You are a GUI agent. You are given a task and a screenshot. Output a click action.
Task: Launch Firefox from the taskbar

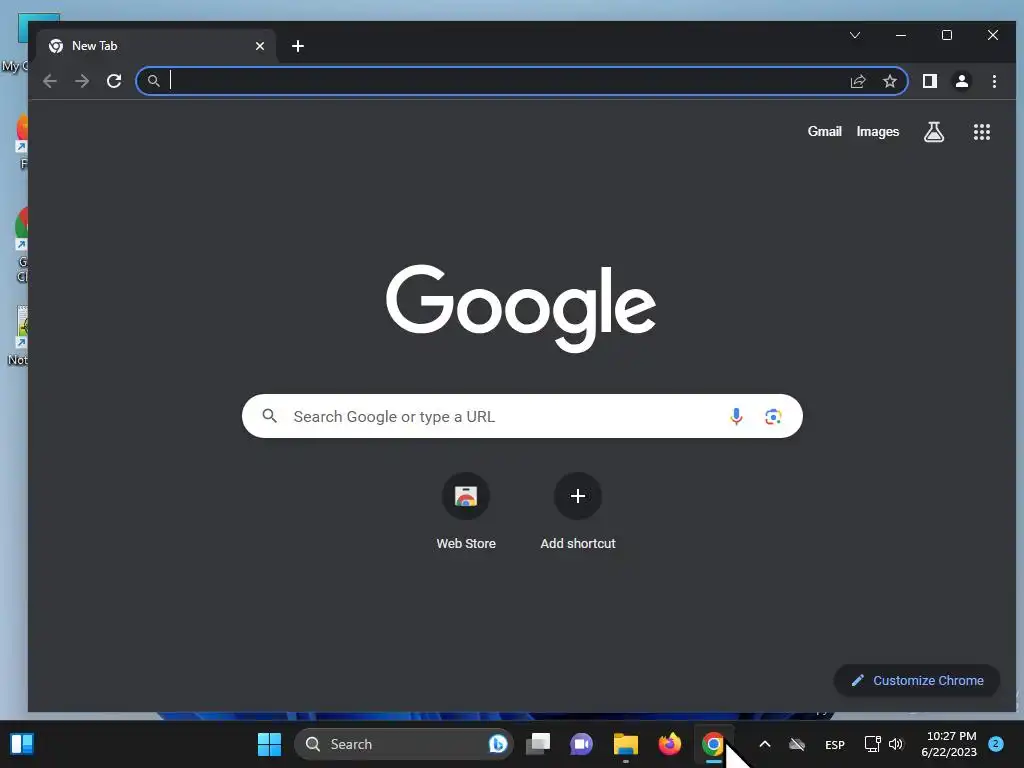point(669,744)
